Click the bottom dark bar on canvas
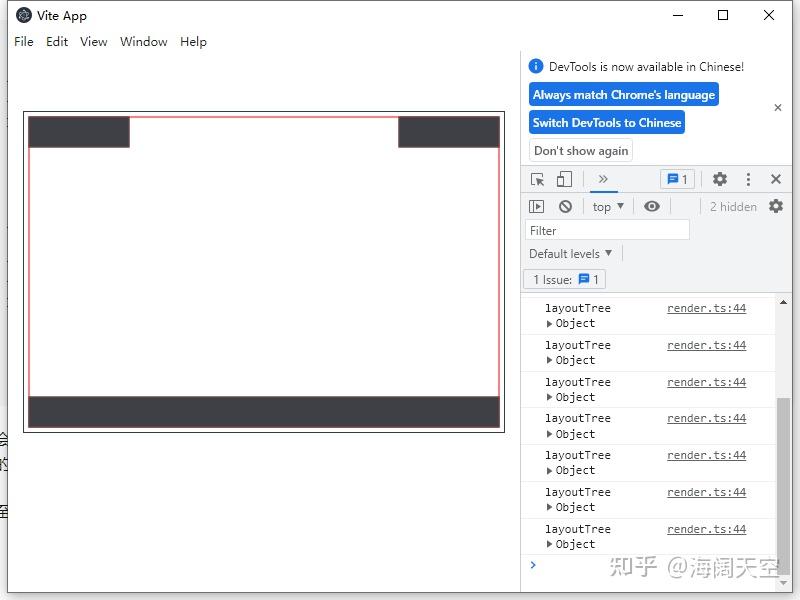This screenshot has width=800, height=600. (264, 412)
